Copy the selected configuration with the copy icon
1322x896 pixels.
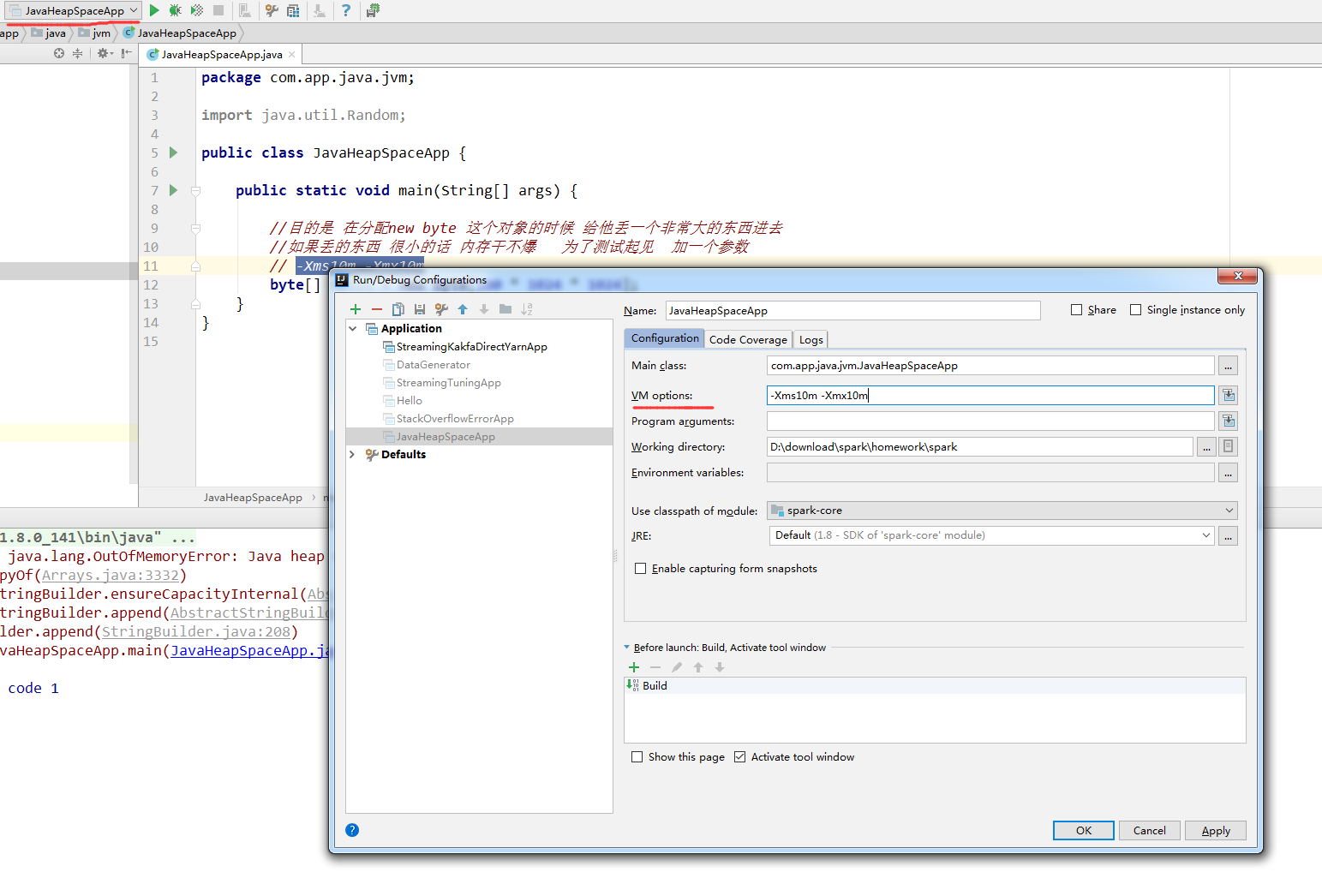click(x=398, y=309)
